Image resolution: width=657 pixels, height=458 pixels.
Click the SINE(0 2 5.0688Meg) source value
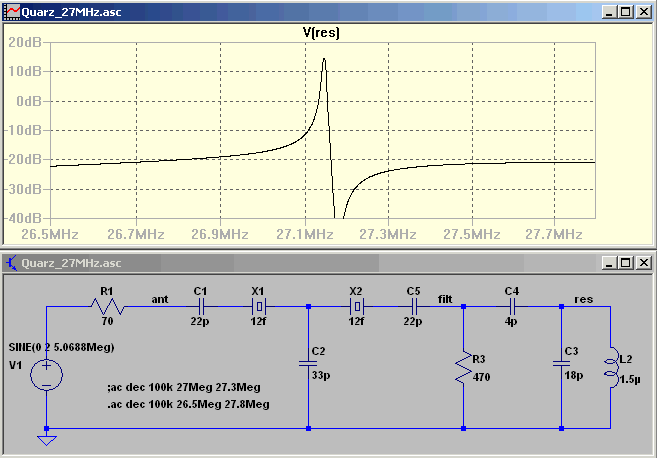[62, 347]
